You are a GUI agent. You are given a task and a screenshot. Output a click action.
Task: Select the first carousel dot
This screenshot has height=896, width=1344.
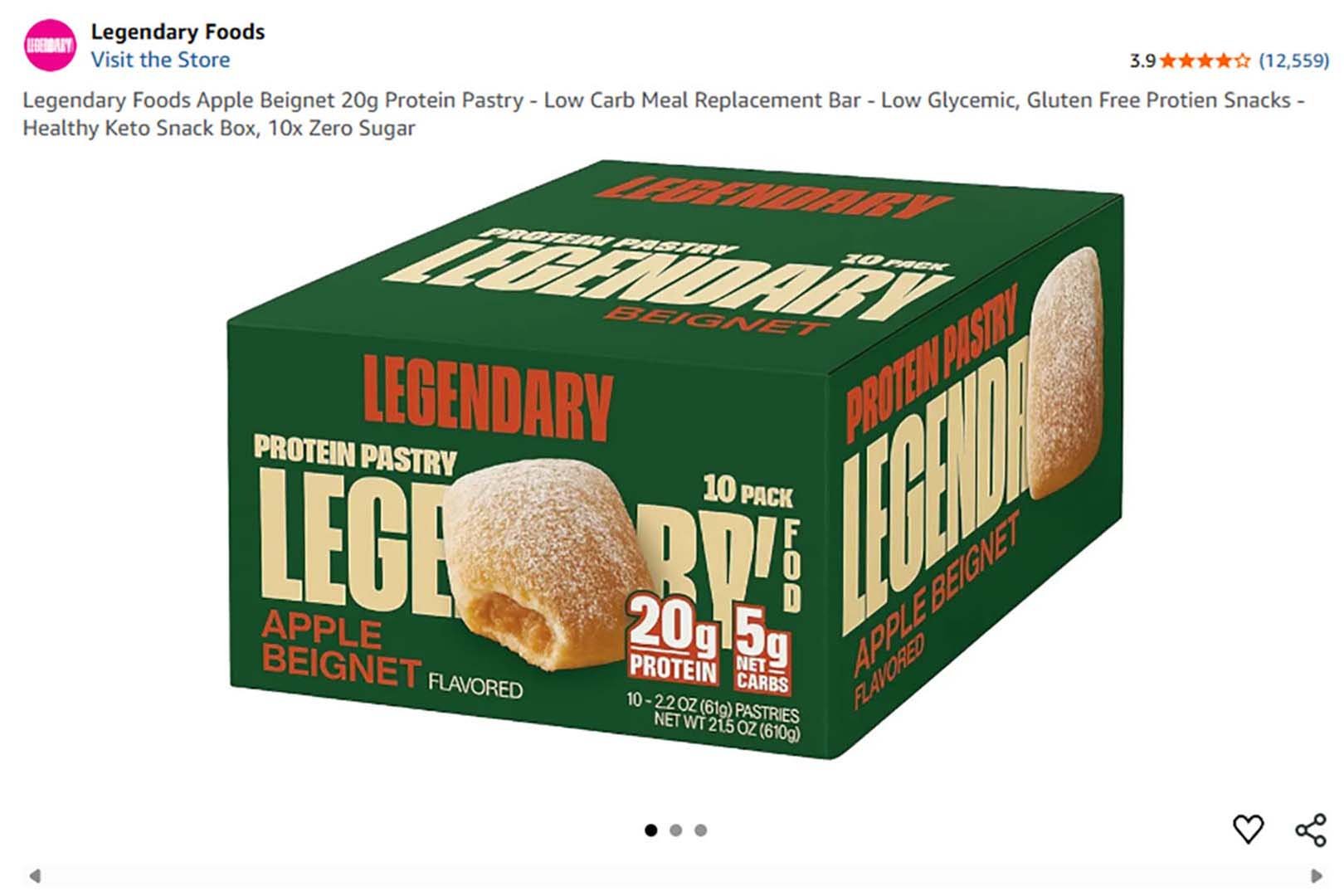coord(651,830)
